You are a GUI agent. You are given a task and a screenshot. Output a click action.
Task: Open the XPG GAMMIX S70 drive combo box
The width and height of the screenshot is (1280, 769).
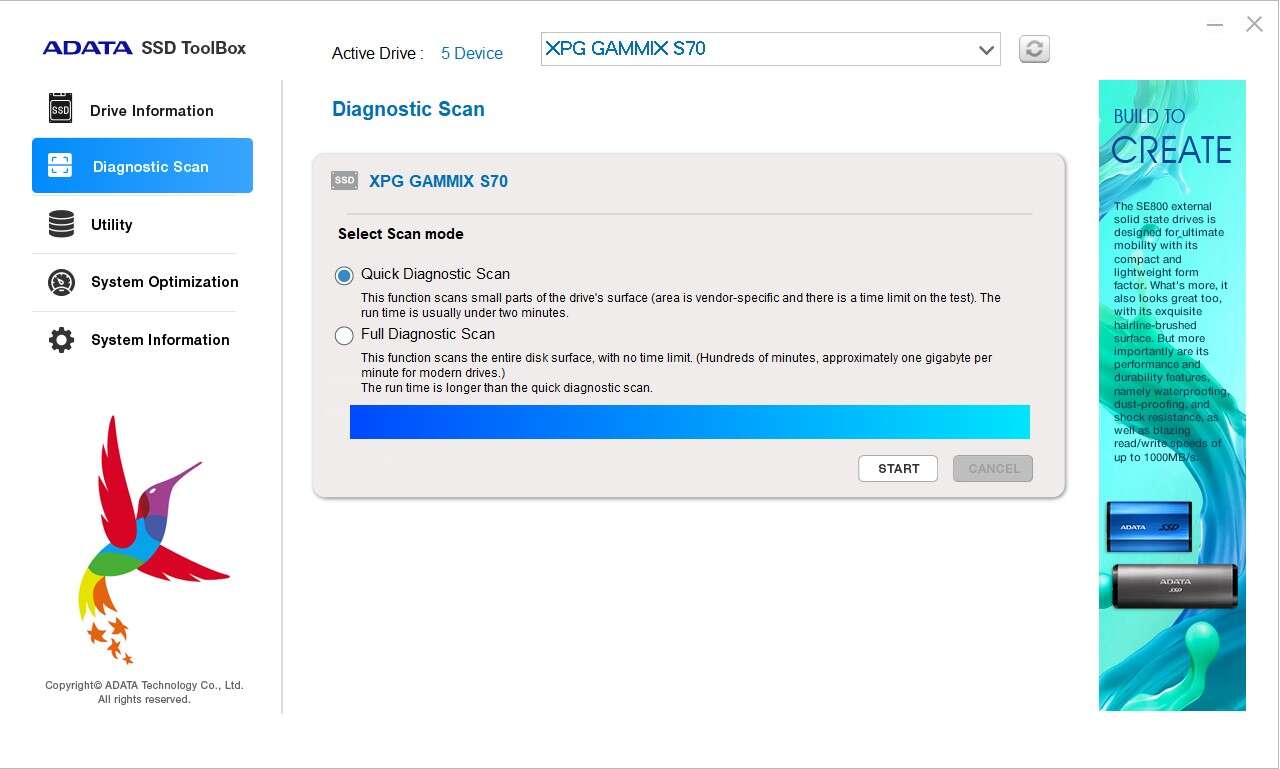(760, 49)
